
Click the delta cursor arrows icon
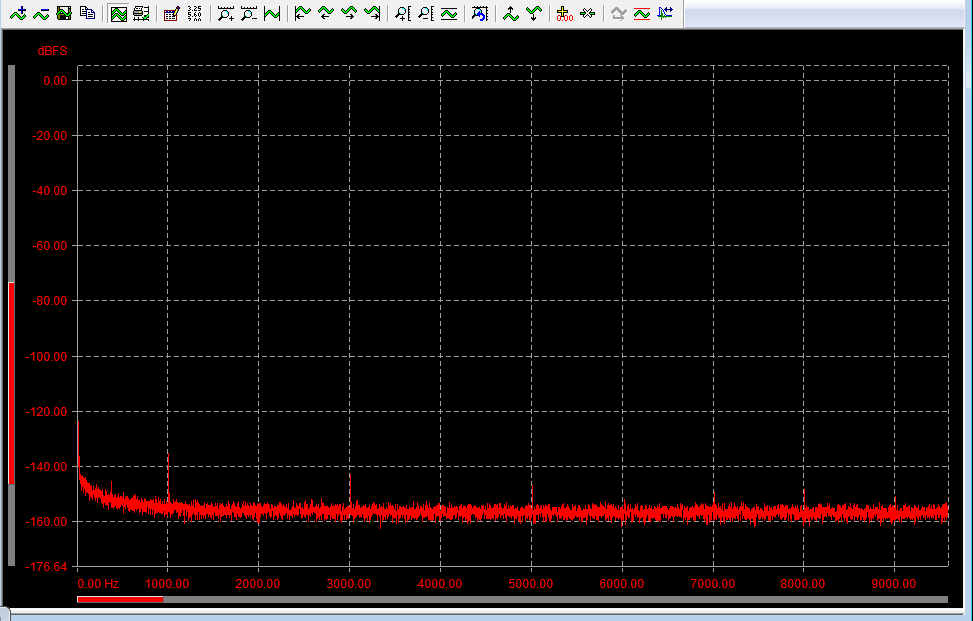point(587,13)
